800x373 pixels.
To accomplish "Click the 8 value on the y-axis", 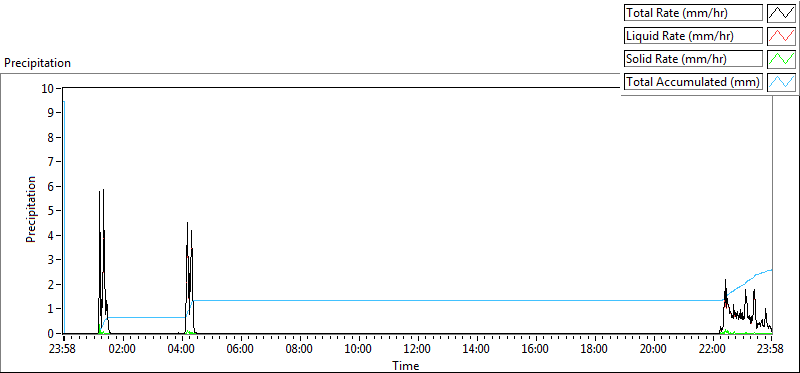I will pyautogui.click(x=51, y=137).
